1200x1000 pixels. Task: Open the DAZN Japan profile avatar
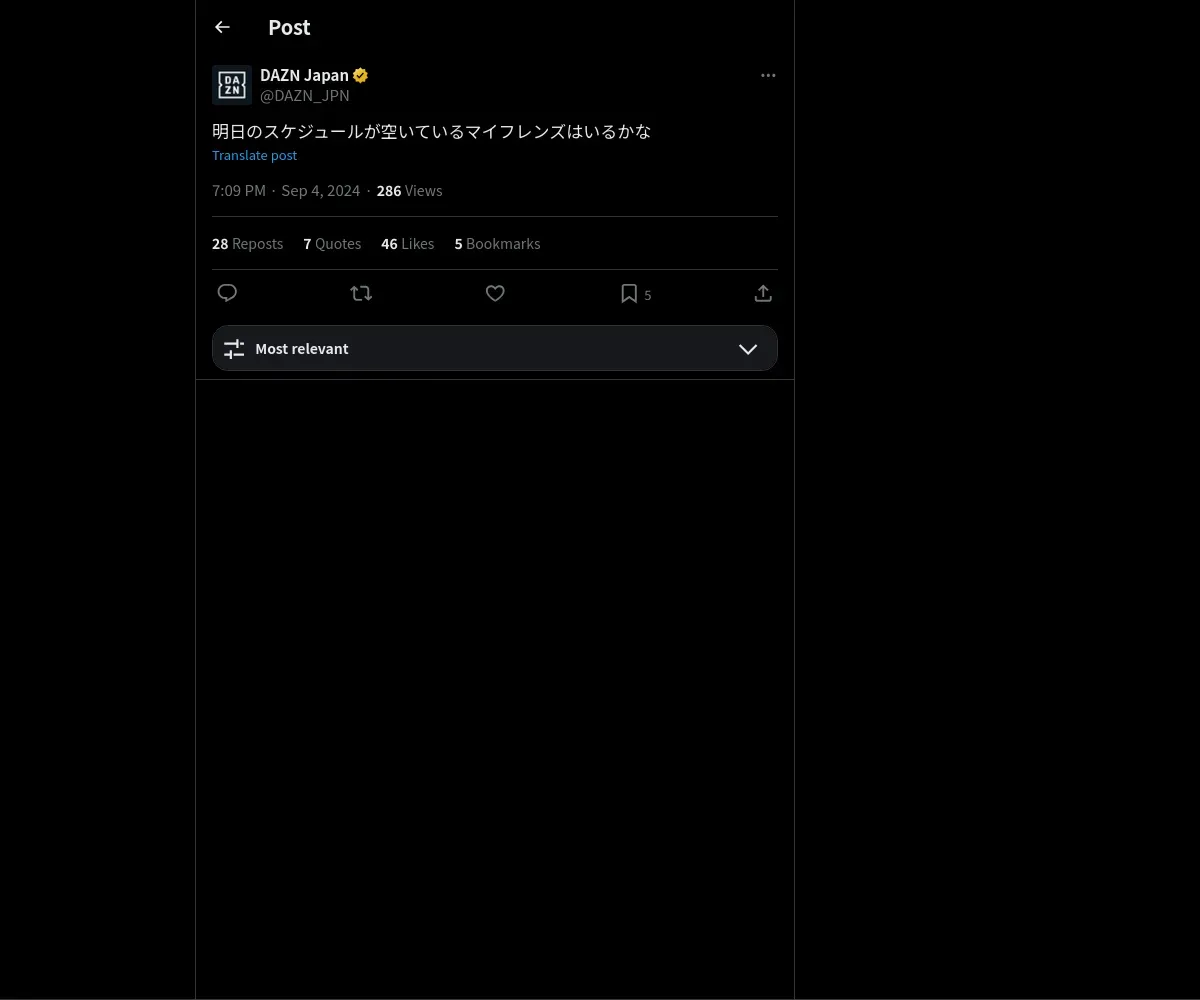[x=232, y=85]
